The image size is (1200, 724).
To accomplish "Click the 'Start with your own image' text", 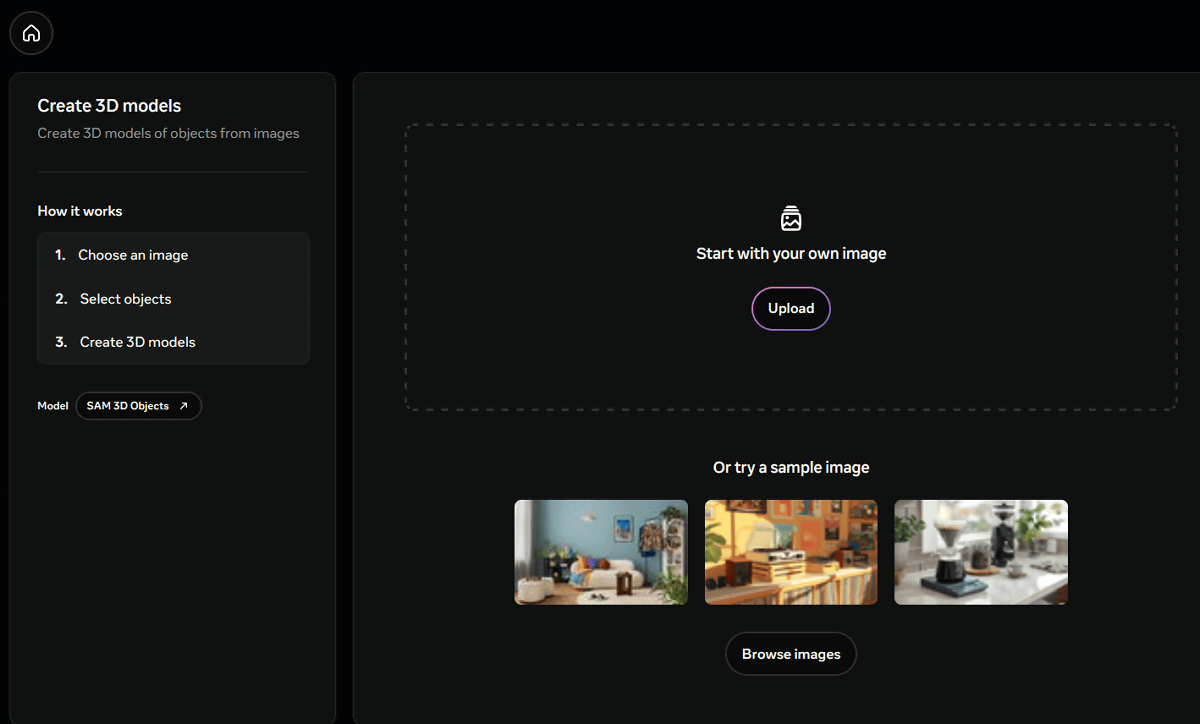I will point(791,254).
